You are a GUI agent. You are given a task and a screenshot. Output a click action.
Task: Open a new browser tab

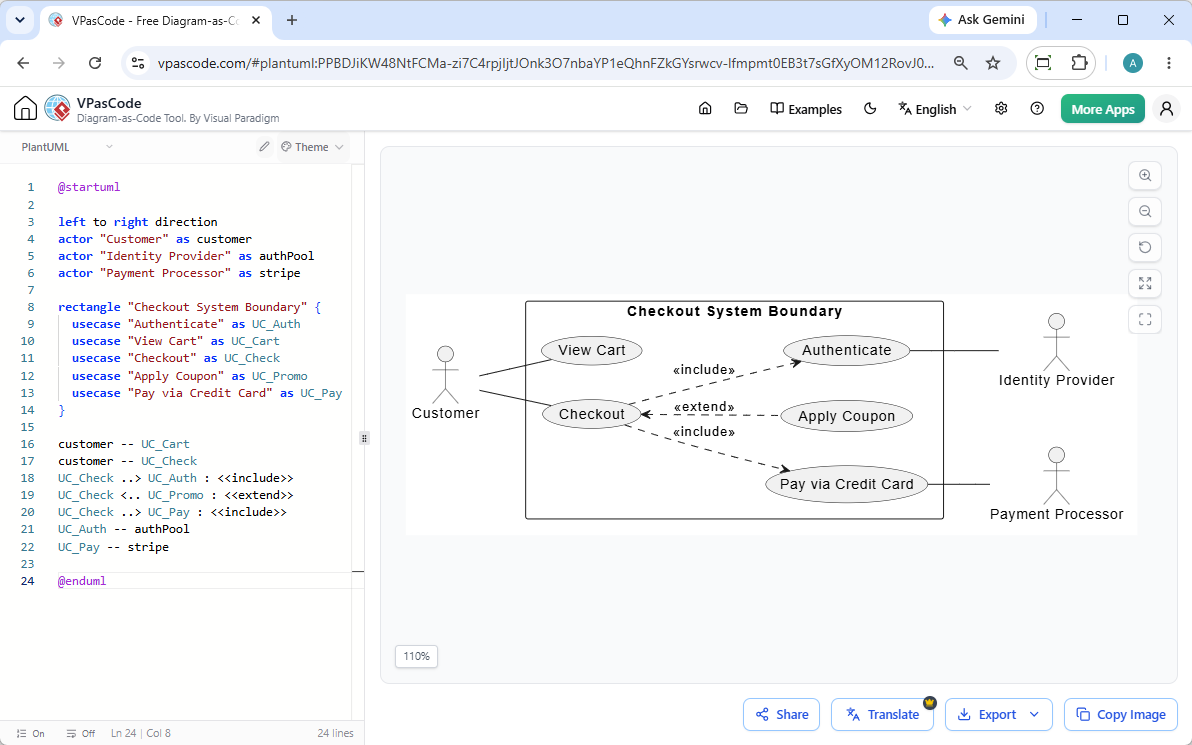click(x=292, y=21)
